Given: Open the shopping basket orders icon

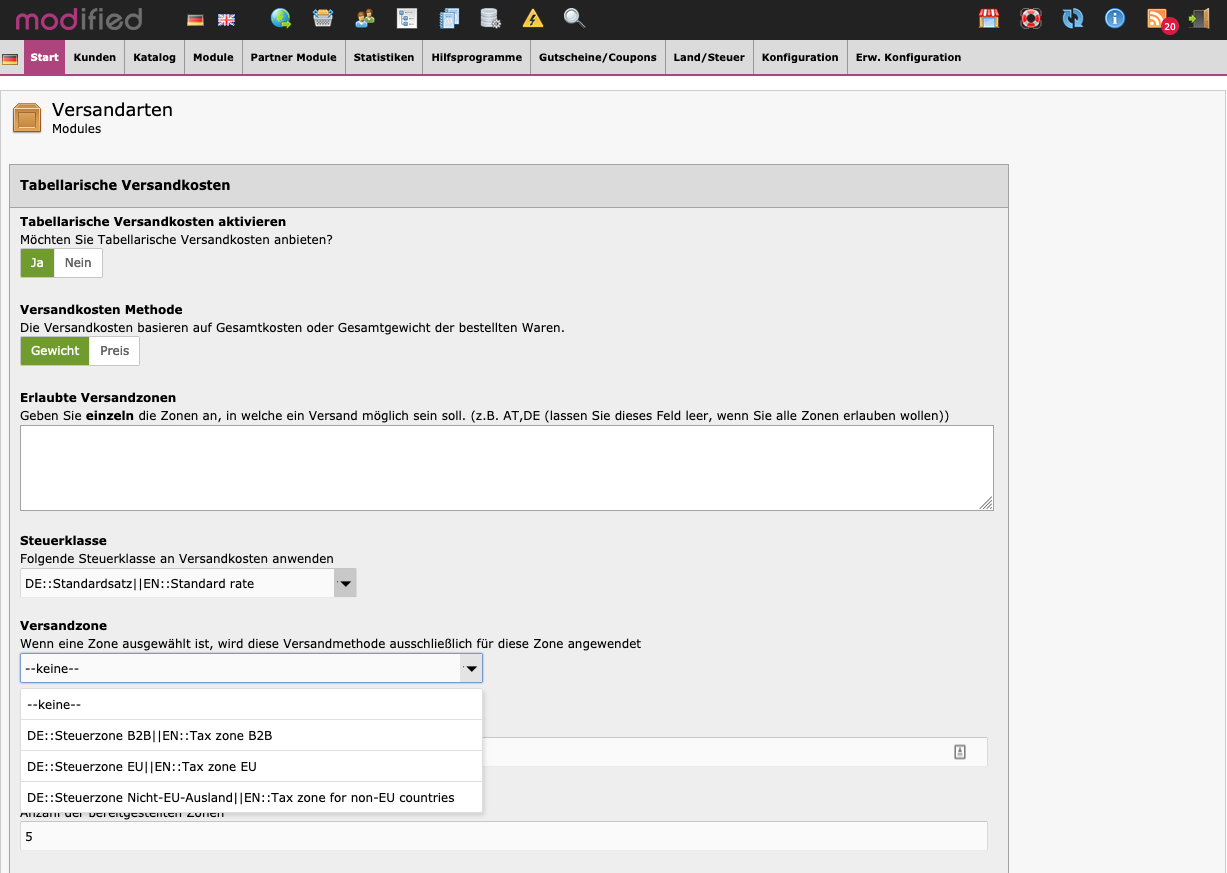Looking at the screenshot, I should pyautogui.click(x=323, y=18).
